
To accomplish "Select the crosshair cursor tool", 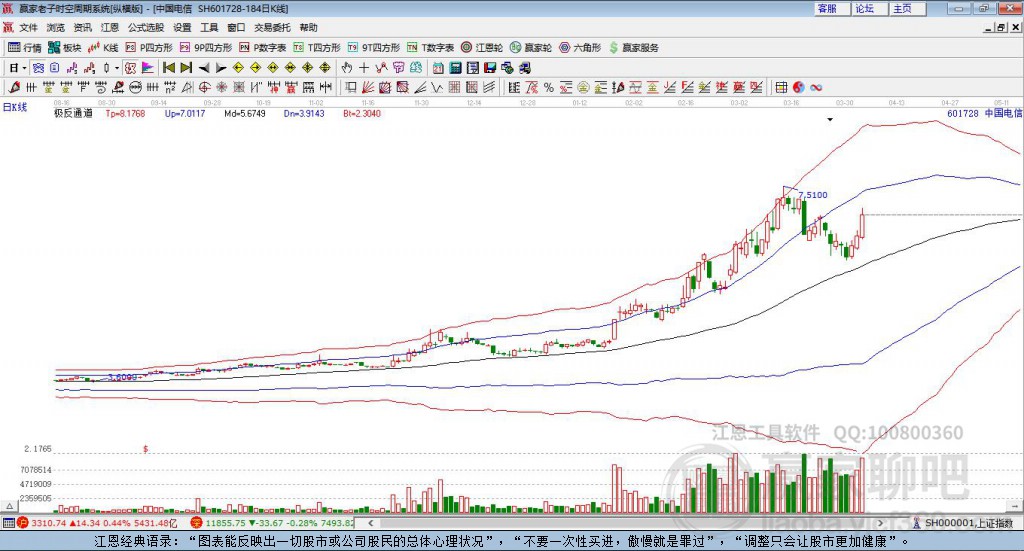I will tap(364, 68).
